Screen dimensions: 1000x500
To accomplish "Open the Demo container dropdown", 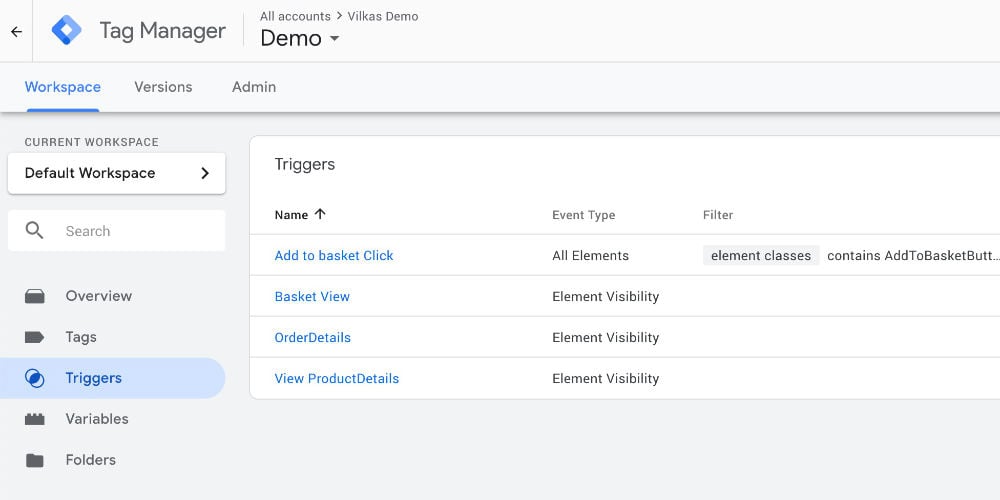I will click(300, 38).
